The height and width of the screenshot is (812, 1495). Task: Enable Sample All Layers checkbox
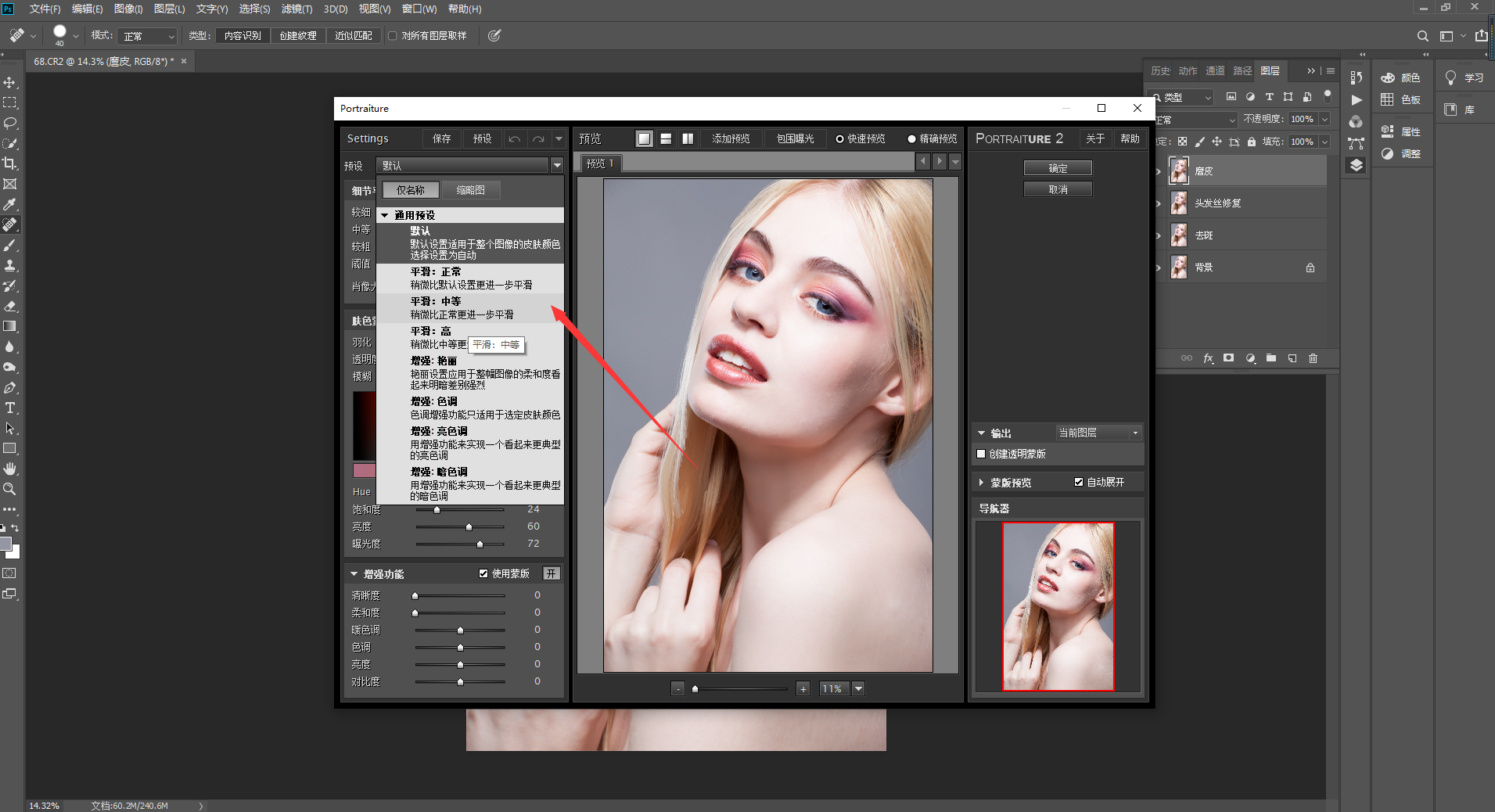click(393, 36)
